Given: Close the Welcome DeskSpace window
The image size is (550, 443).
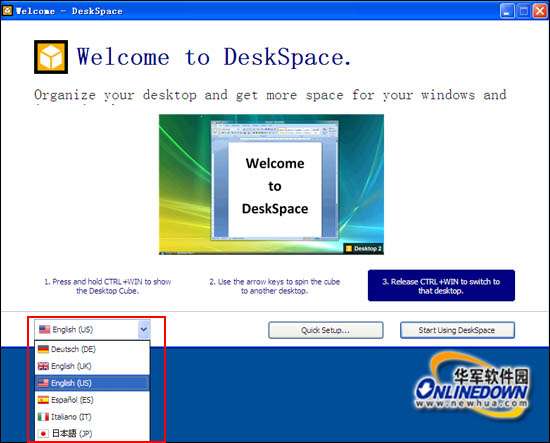Looking at the screenshot, I should (540, 11).
